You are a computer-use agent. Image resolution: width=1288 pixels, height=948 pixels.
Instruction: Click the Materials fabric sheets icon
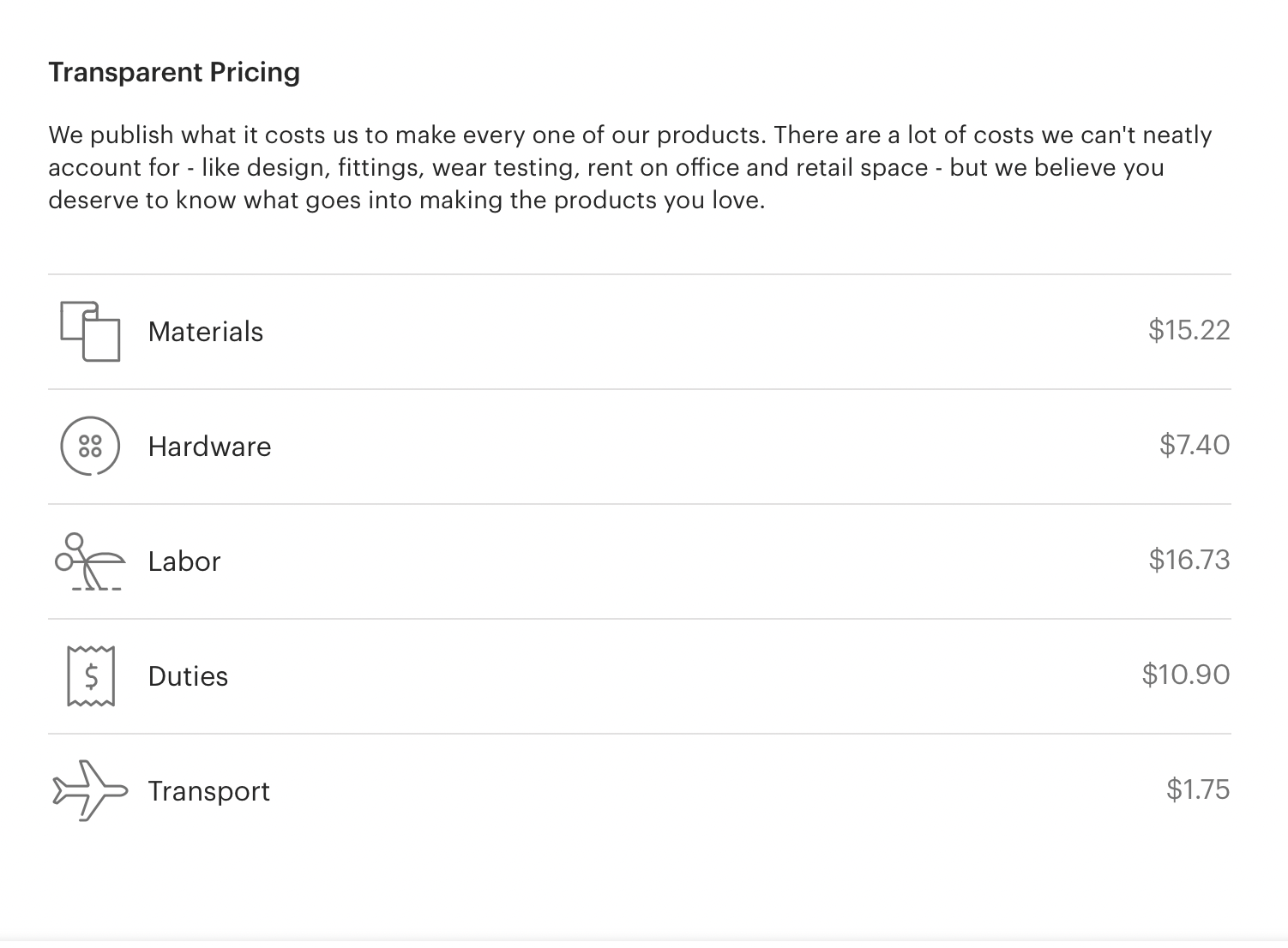(x=90, y=331)
